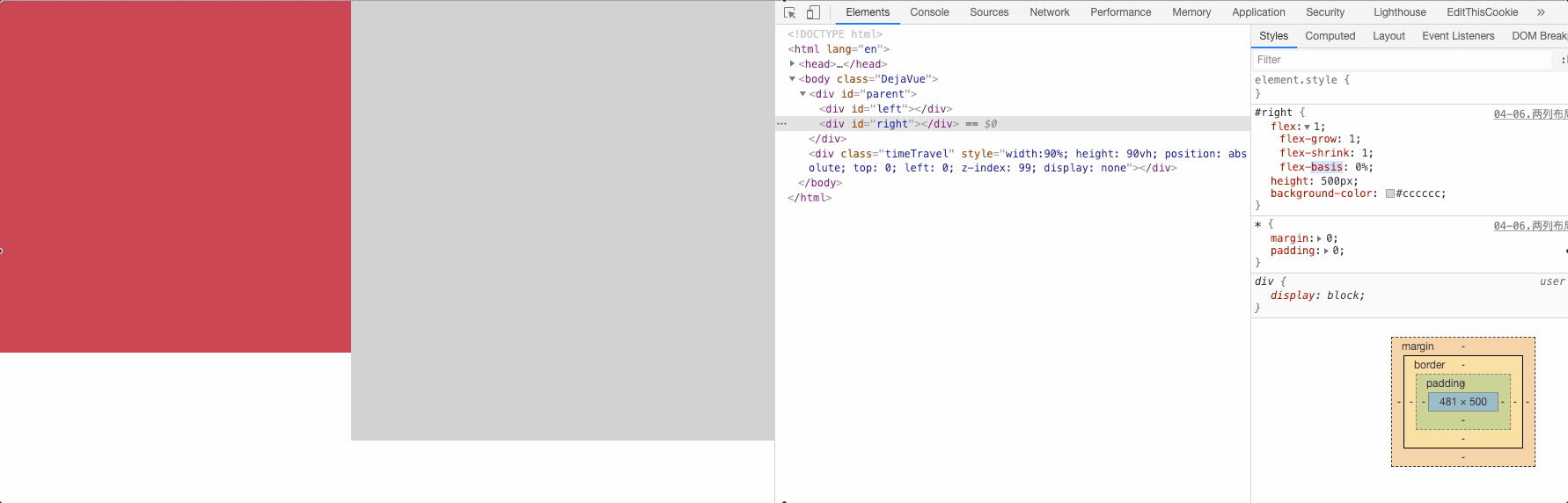
Task: Show more DevTools tabs via double-chevron
Action: (x=1541, y=12)
